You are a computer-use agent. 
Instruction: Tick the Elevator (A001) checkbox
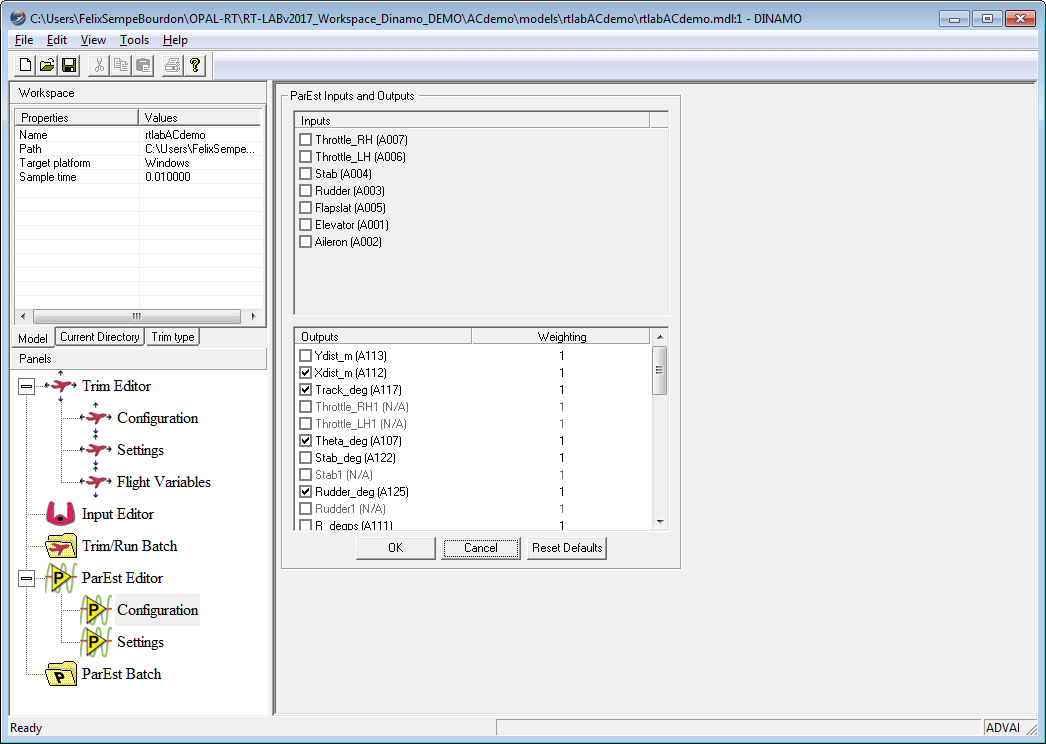306,225
